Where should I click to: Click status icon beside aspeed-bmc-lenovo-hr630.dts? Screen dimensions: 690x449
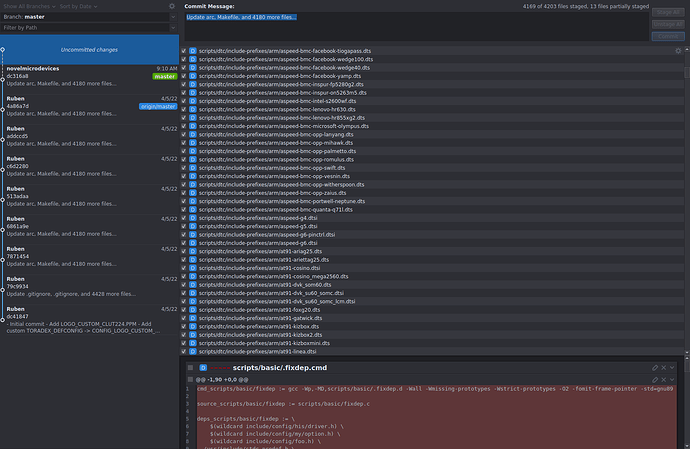click(x=193, y=110)
